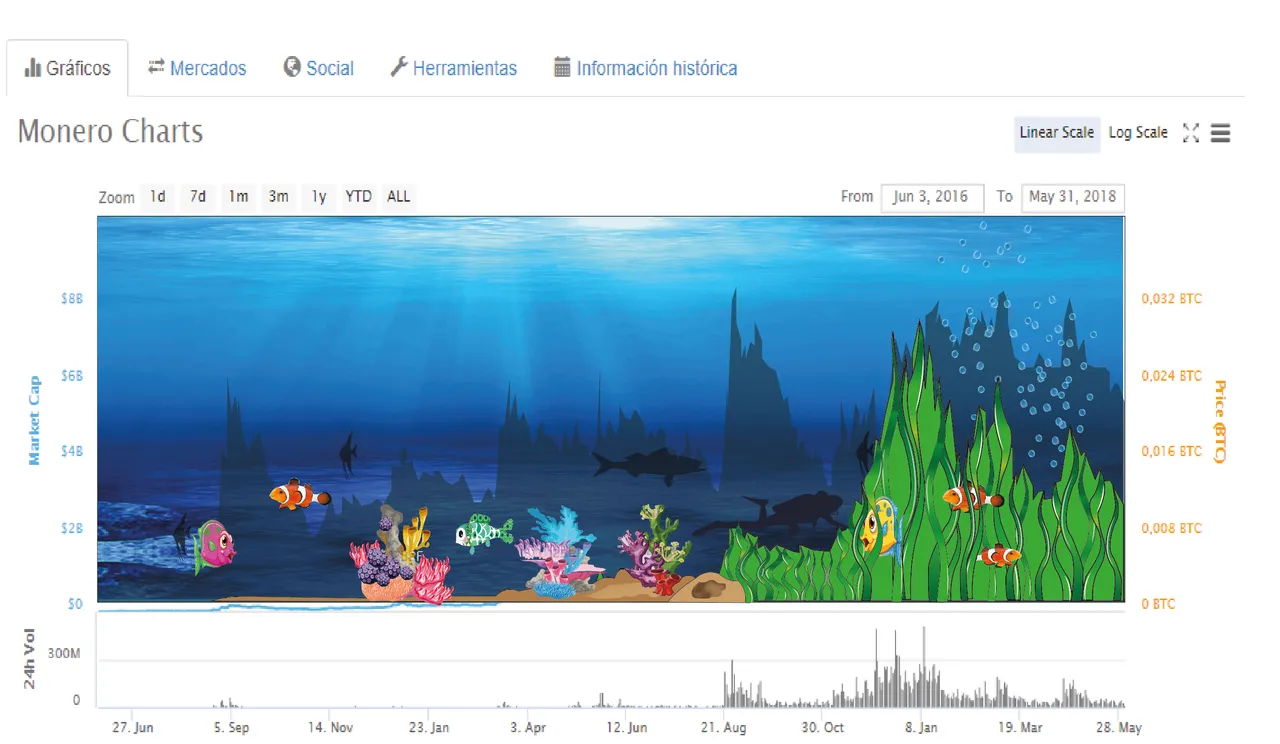Click the Monero Charts heading

(x=110, y=132)
